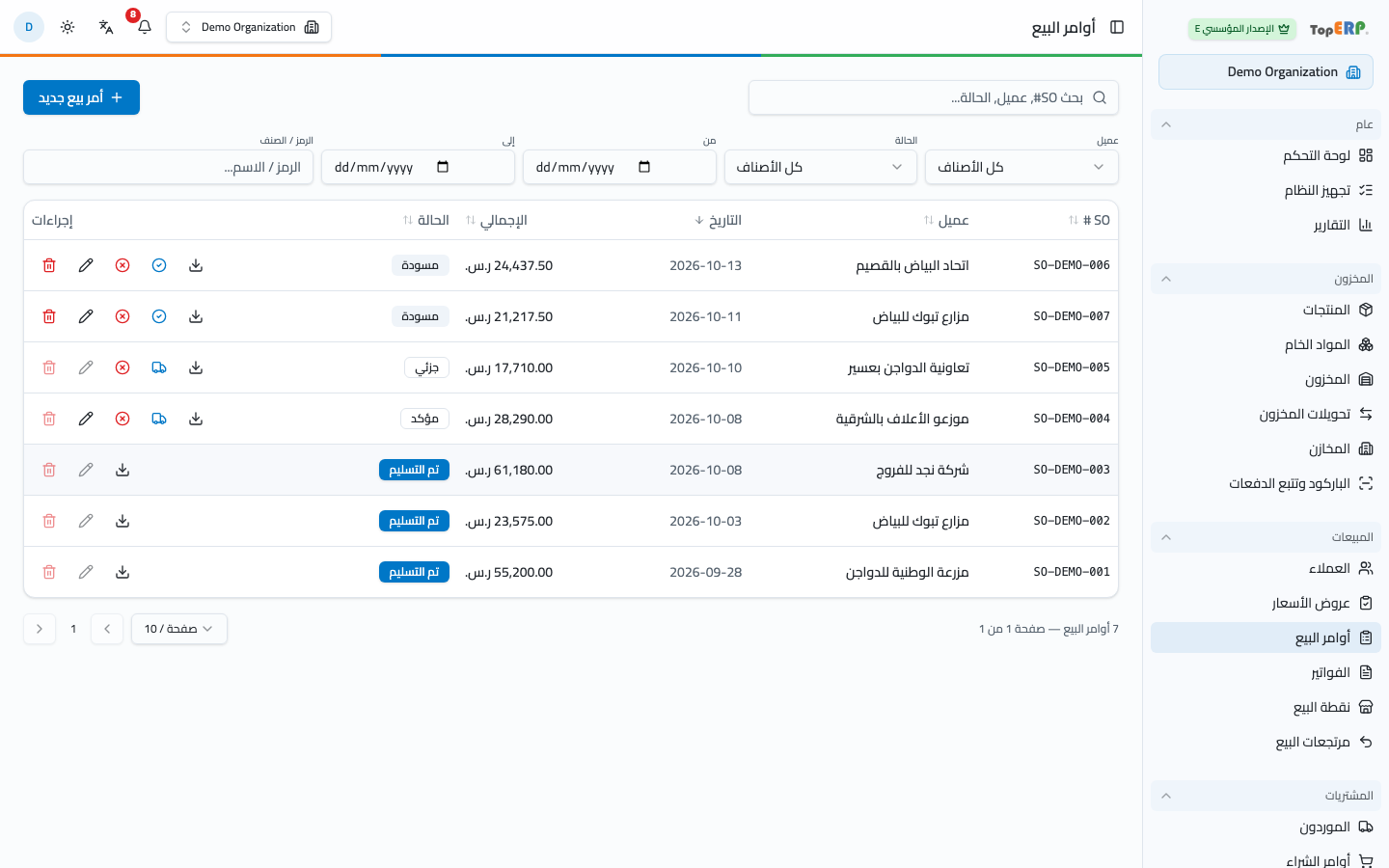Collapse the المشتريات sidebar section
The height and width of the screenshot is (868, 1389).
pyautogui.click(x=1266, y=796)
